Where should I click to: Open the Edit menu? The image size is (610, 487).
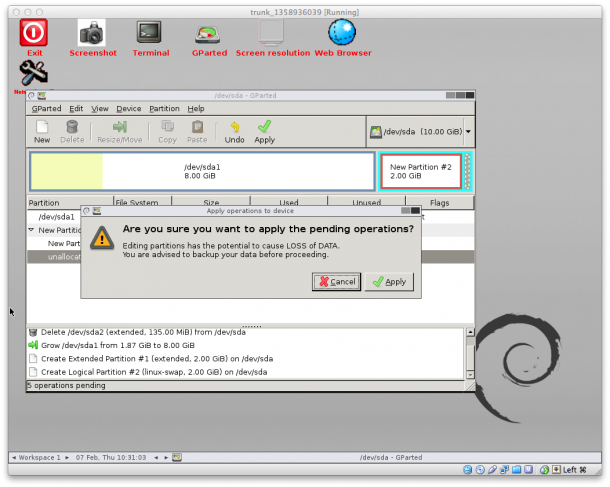[76, 109]
